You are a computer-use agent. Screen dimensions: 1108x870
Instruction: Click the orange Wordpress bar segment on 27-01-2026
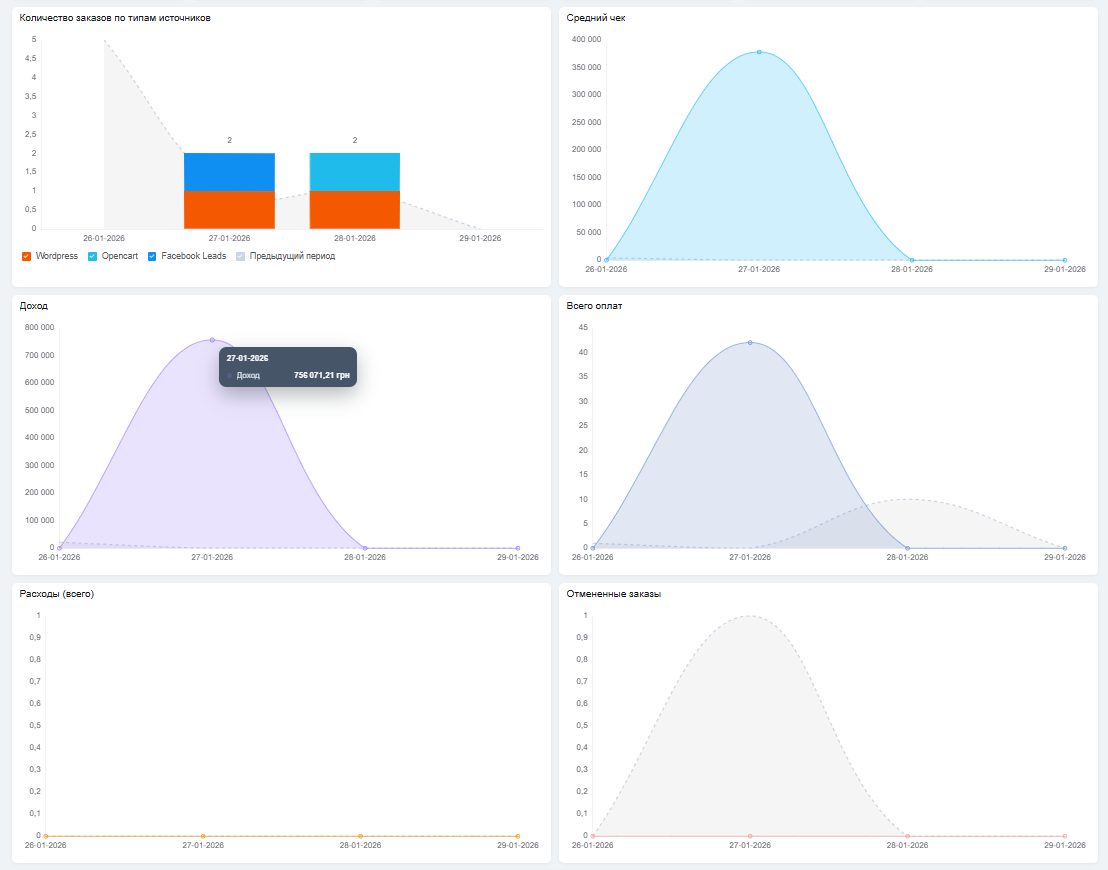click(x=229, y=210)
